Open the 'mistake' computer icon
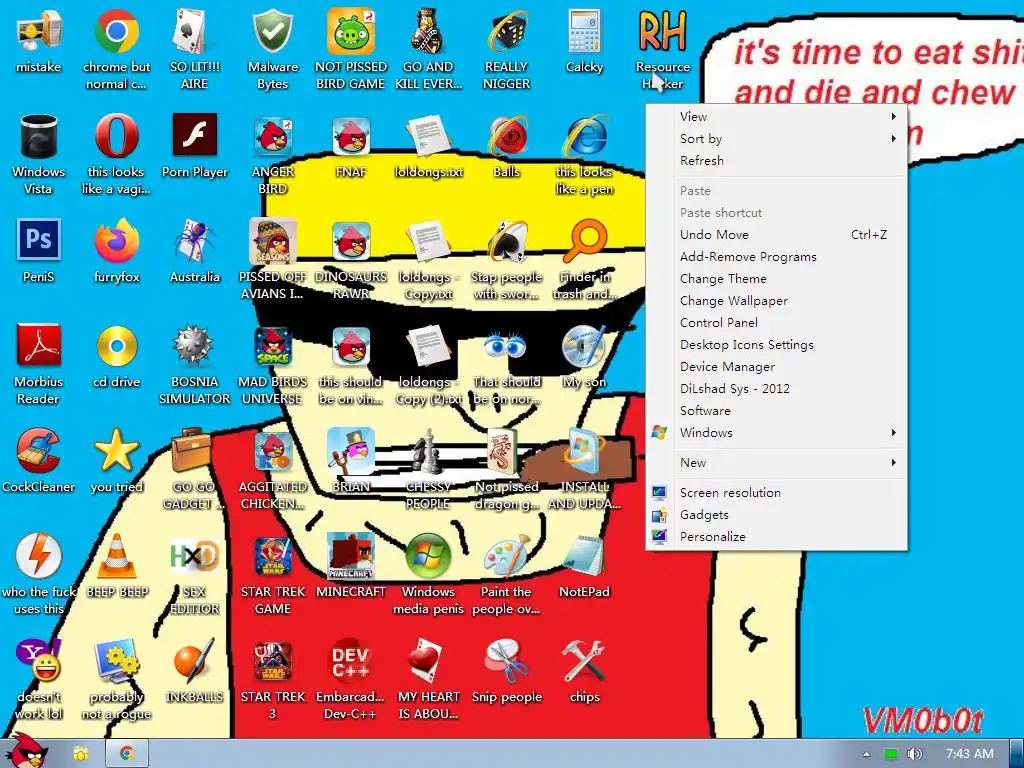This screenshot has height=768, width=1024. tap(39, 31)
